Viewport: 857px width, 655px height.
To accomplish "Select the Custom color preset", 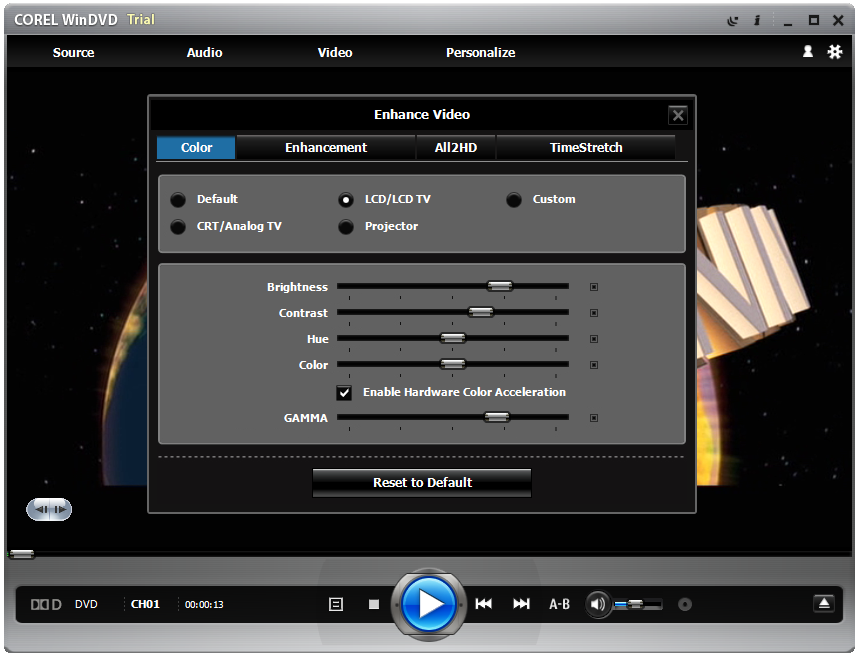I will coord(514,200).
